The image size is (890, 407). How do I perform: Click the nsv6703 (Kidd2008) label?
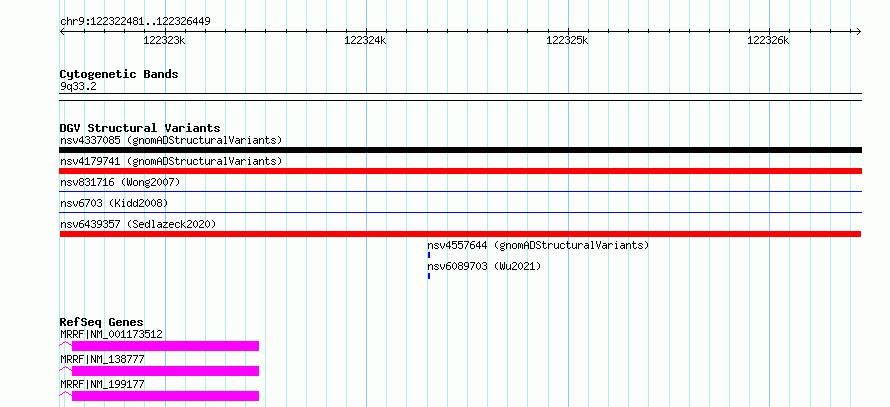(114, 203)
